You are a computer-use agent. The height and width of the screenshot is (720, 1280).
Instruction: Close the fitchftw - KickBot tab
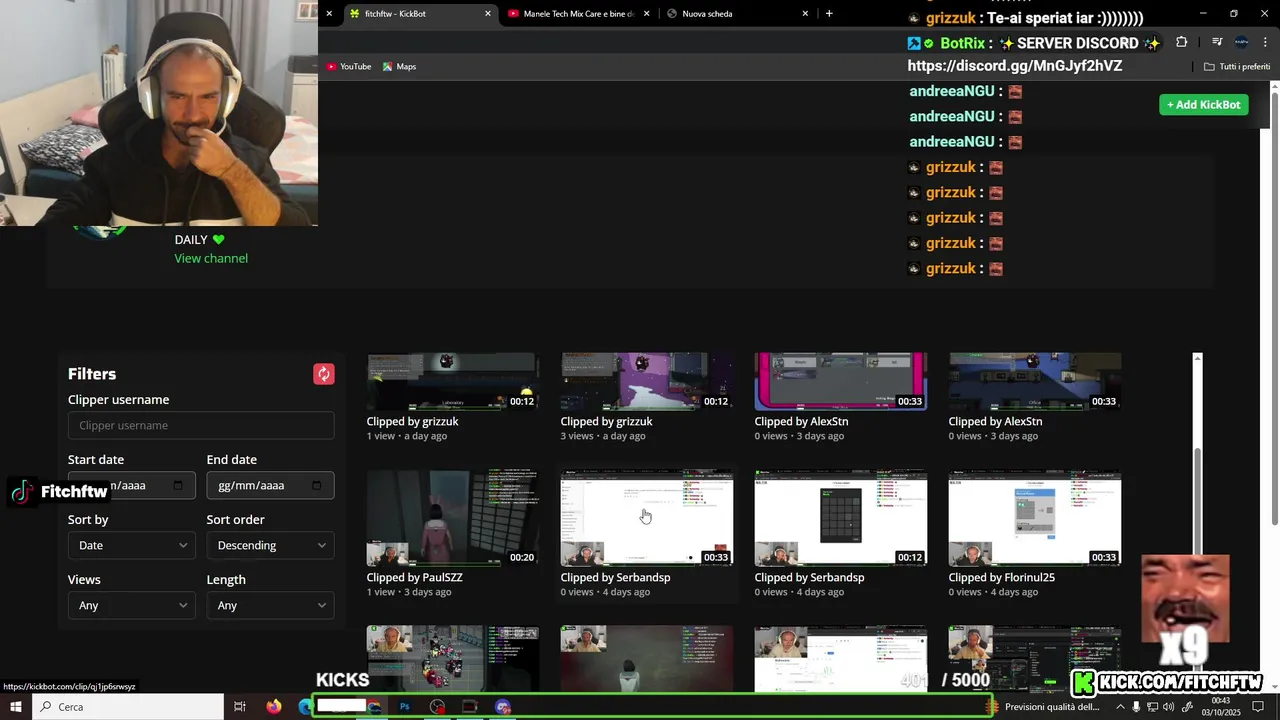point(488,14)
